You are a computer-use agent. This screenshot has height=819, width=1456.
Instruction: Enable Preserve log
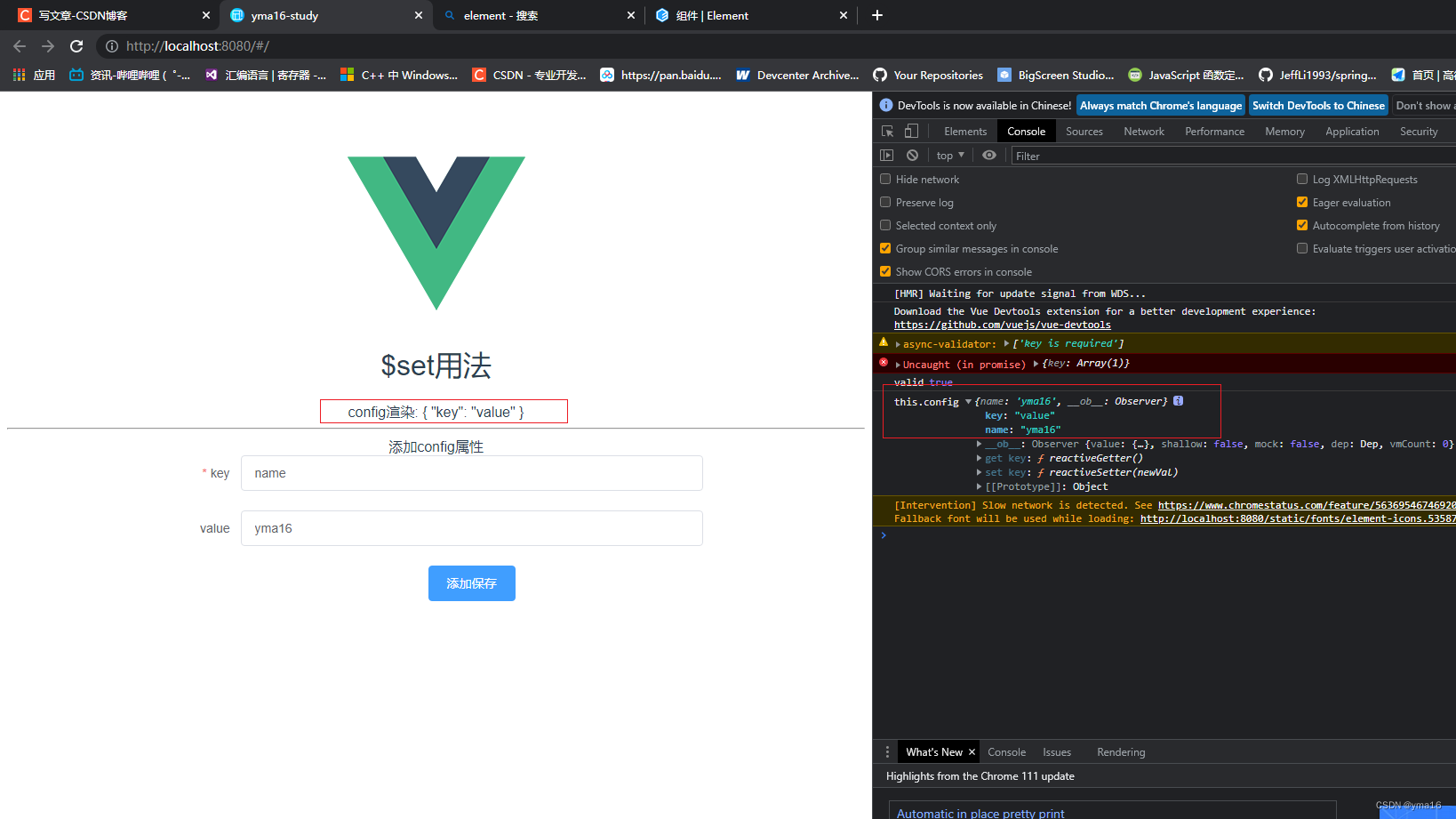point(885,202)
